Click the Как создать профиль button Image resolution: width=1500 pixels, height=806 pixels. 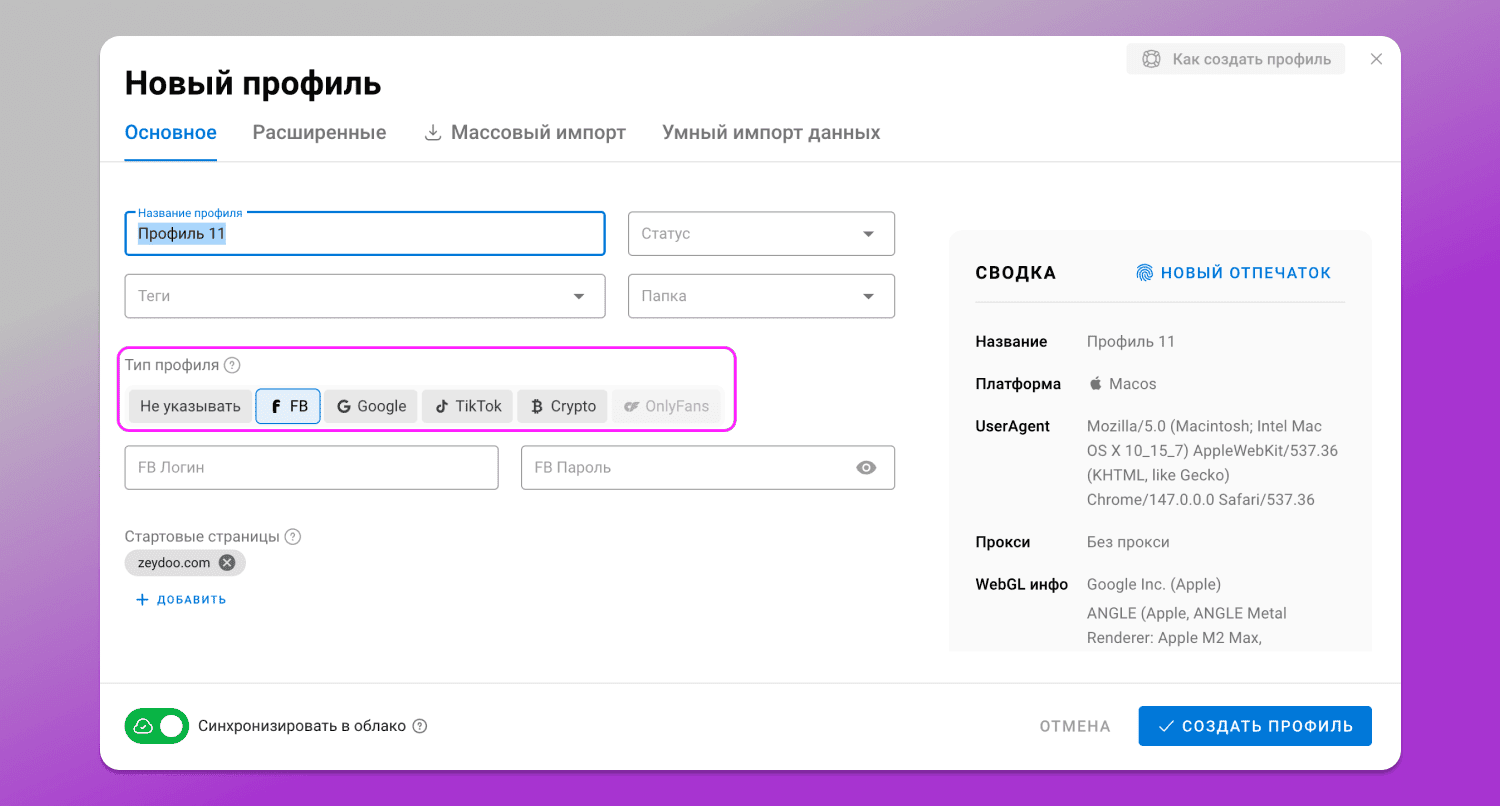[x=1236, y=59]
